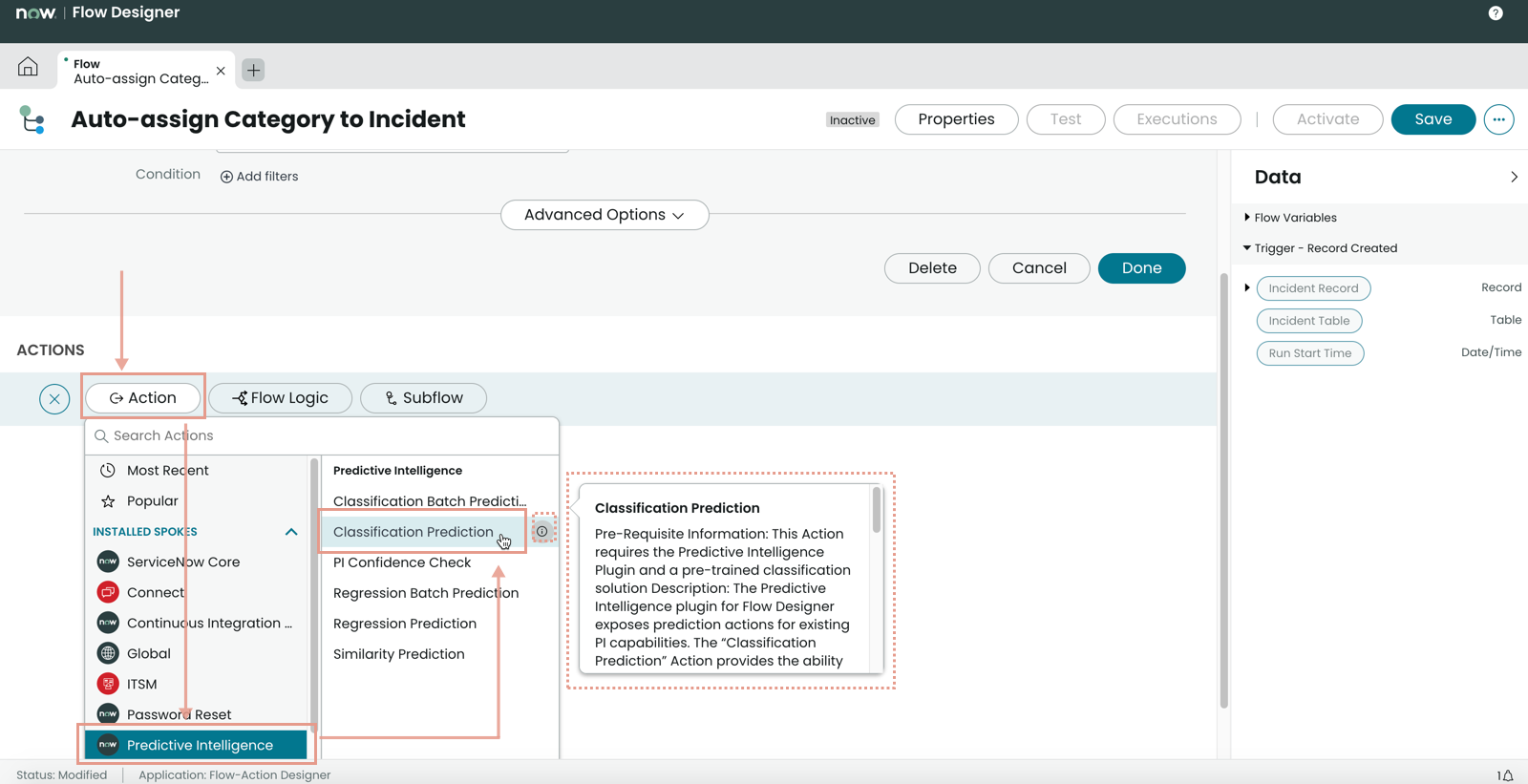Cancel trigger editing

coord(1039,268)
